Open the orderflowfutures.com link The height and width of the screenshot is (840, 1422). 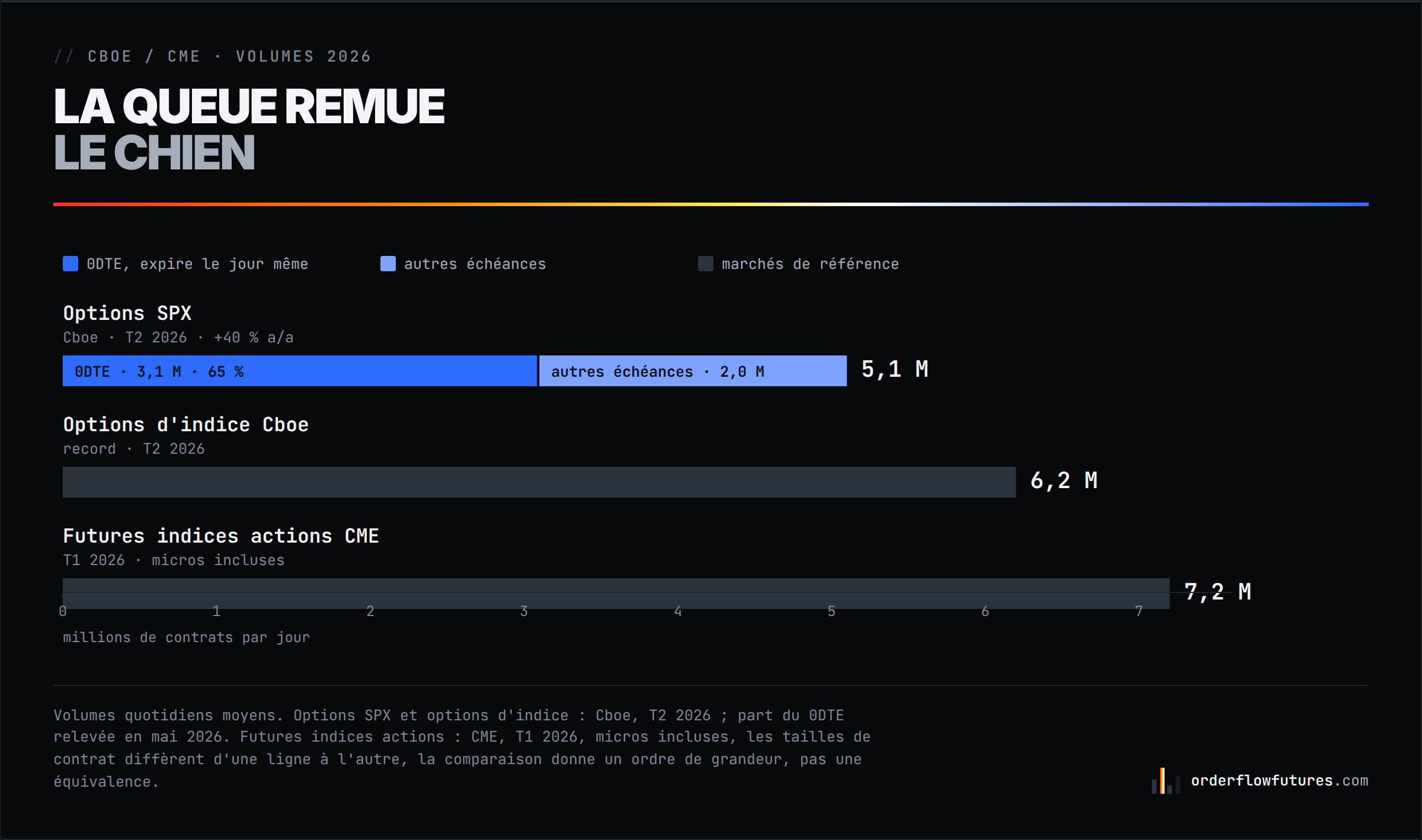coord(1279,781)
